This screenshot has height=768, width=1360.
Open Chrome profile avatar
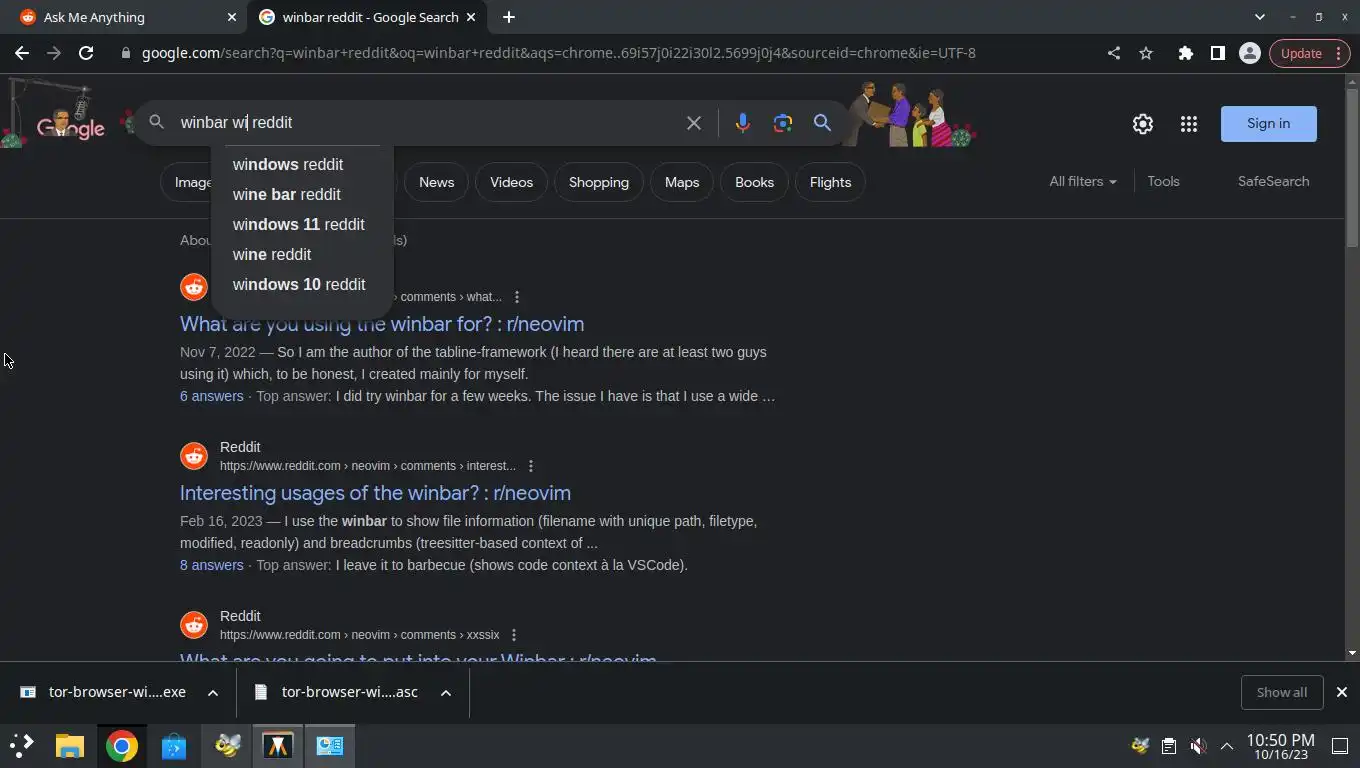point(1249,53)
